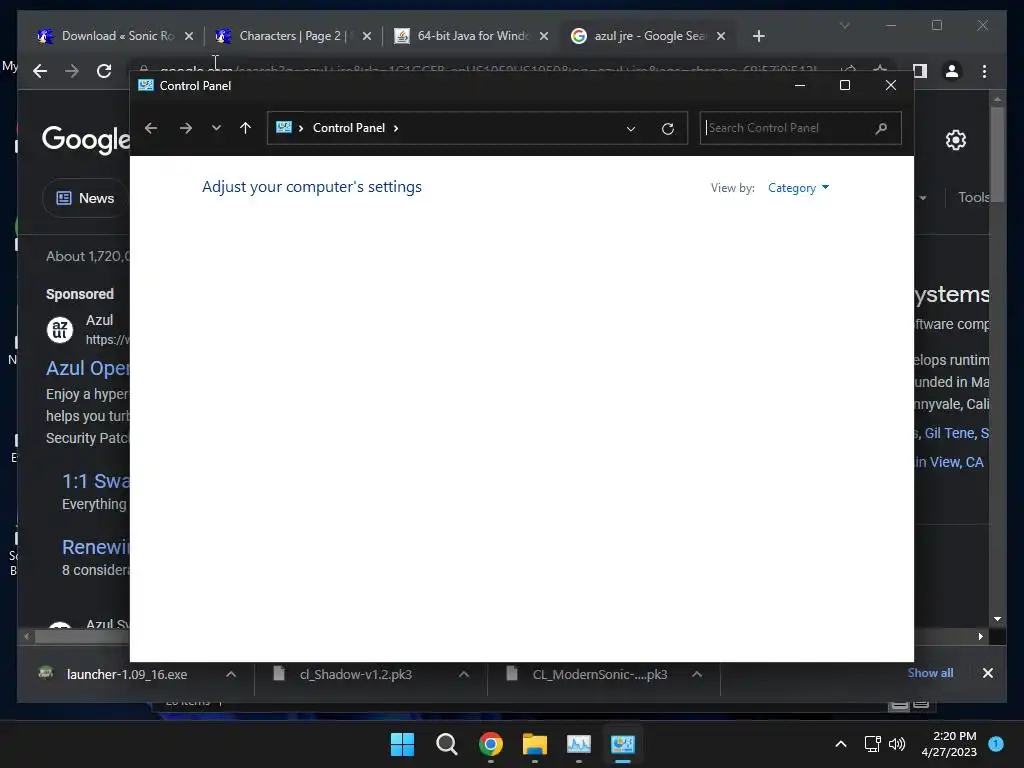Close the 64-bit Java tab
The height and width of the screenshot is (768, 1024).
(x=544, y=36)
